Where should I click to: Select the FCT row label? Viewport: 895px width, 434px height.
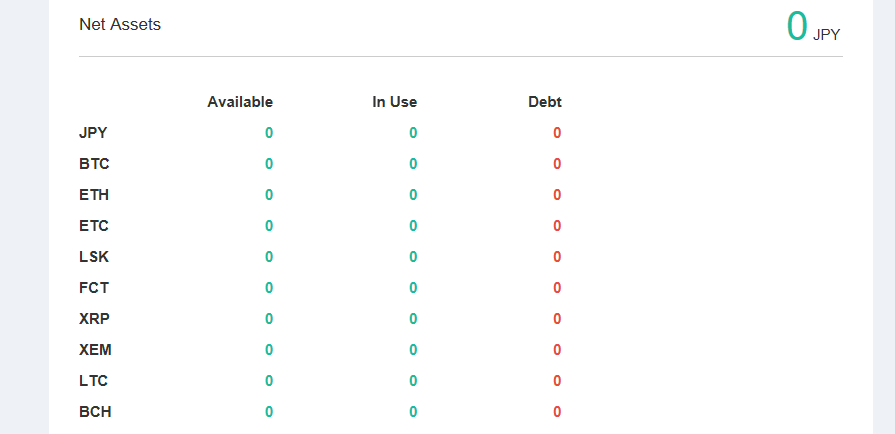pos(94,288)
